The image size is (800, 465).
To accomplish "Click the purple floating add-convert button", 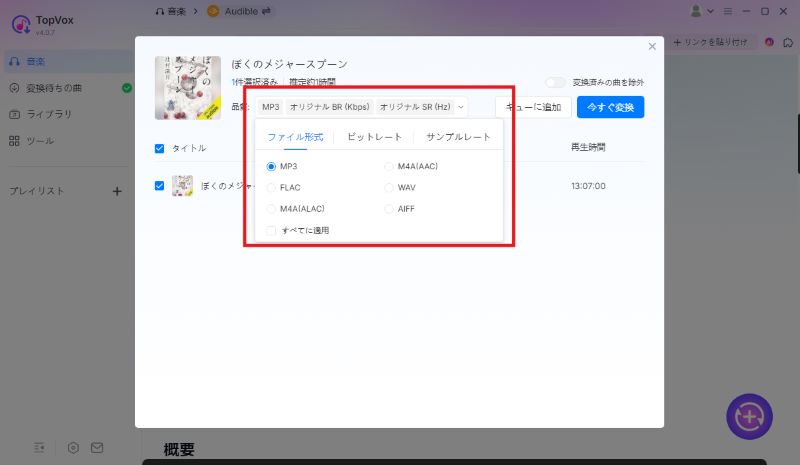I will pos(749,417).
